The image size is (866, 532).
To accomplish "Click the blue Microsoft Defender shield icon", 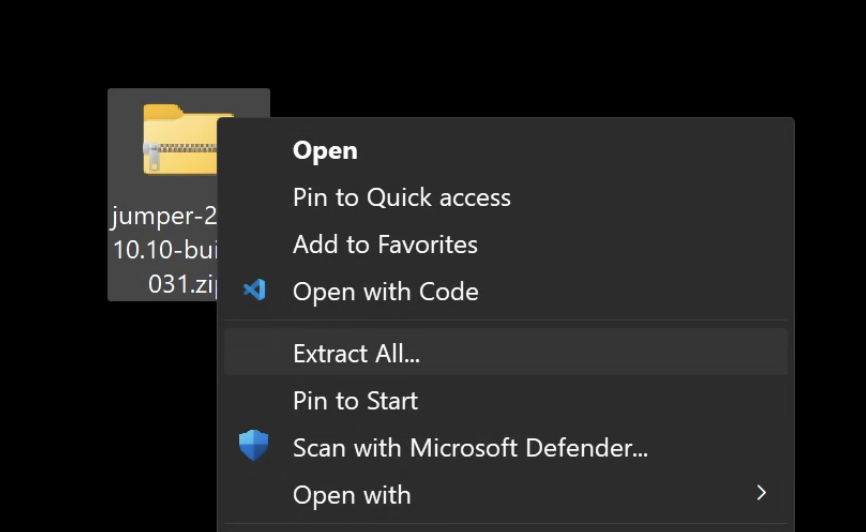I will [x=254, y=446].
